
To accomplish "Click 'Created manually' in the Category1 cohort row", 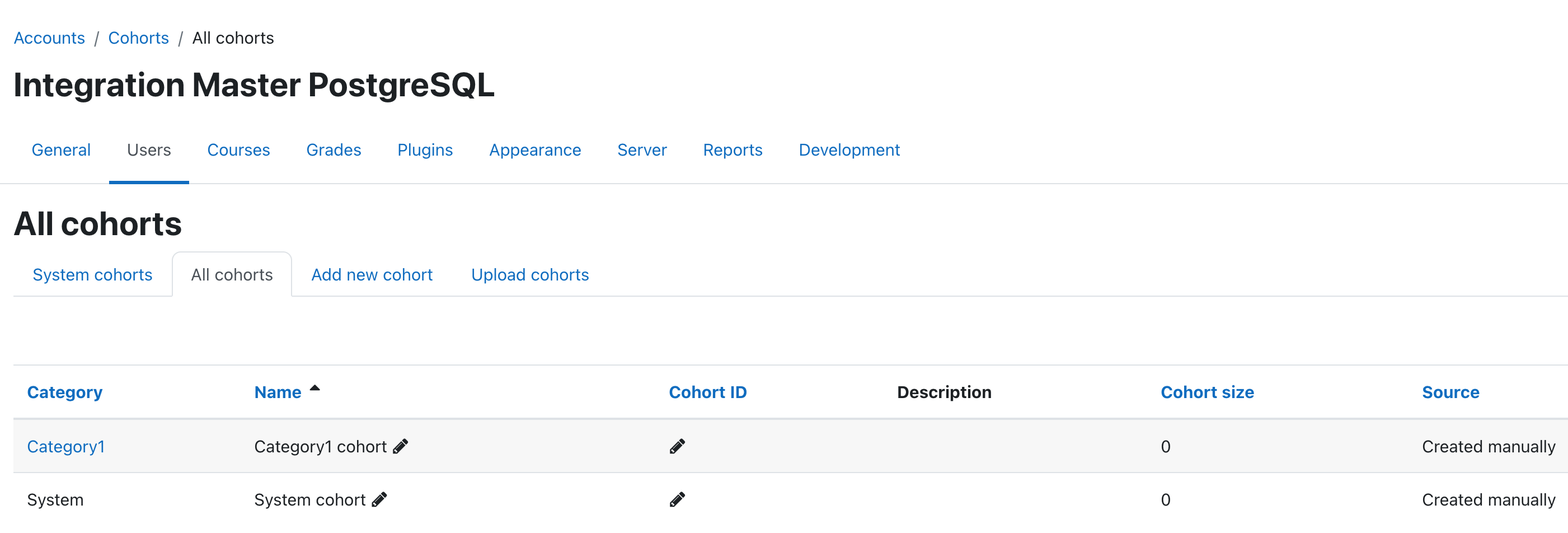I will [x=1489, y=447].
